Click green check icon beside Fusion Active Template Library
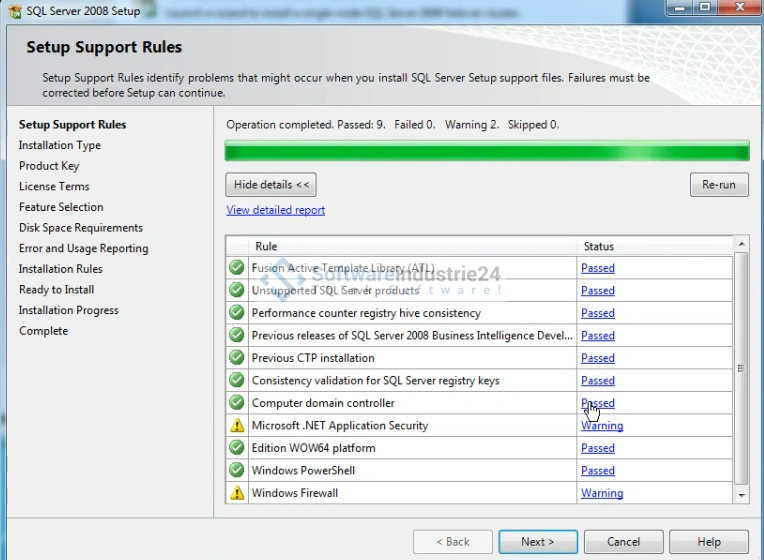The width and height of the screenshot is (764, 560). point(237,268)
